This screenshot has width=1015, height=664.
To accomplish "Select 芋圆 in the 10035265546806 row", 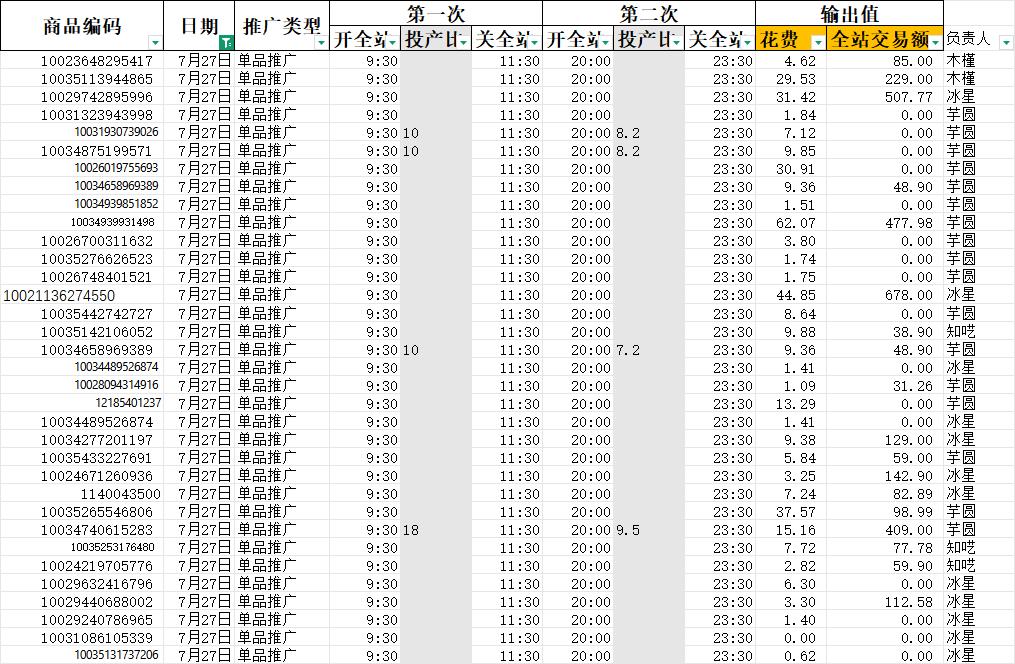I will (x=961, y=512).
